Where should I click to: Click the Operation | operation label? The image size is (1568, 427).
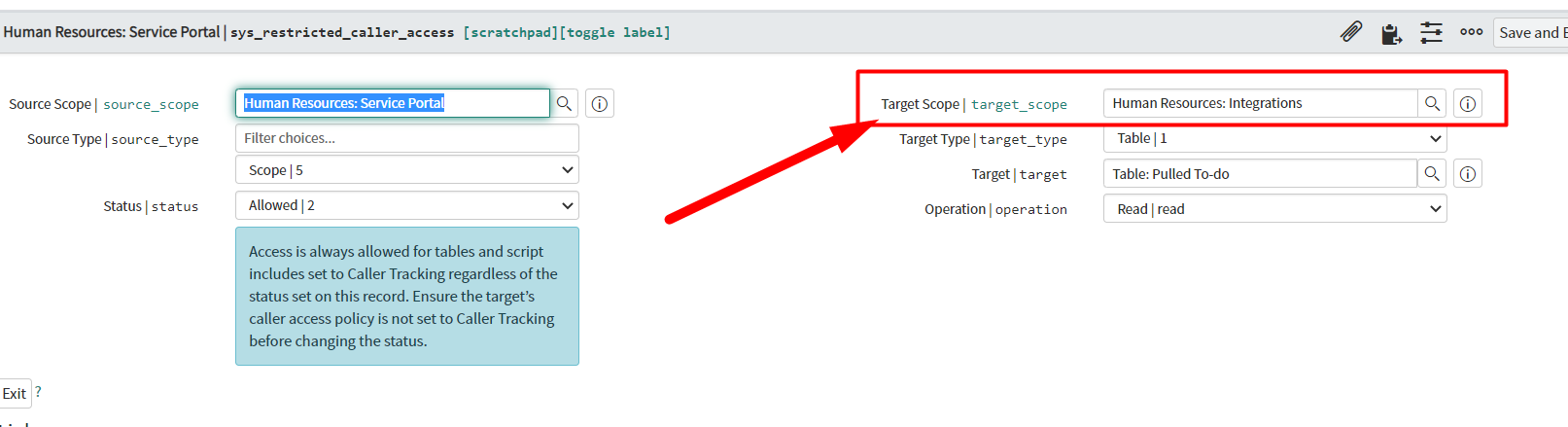pos(995,209)
